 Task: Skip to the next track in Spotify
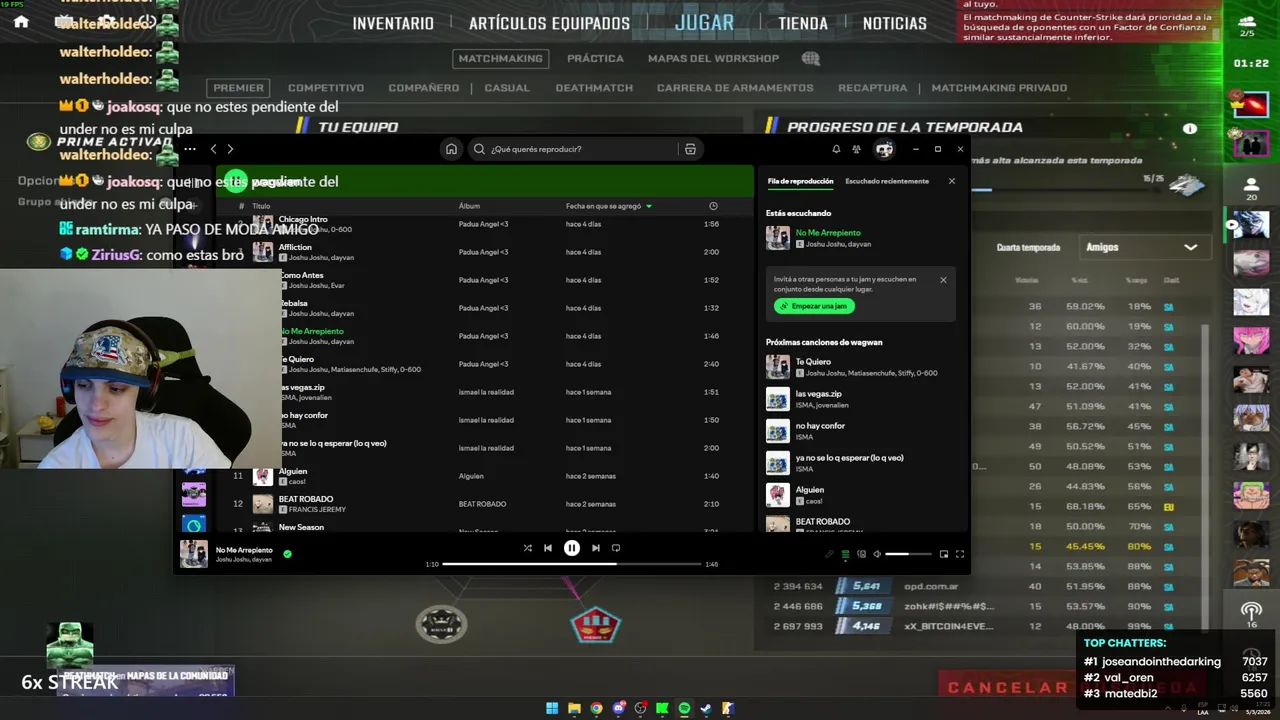(595, 548)
